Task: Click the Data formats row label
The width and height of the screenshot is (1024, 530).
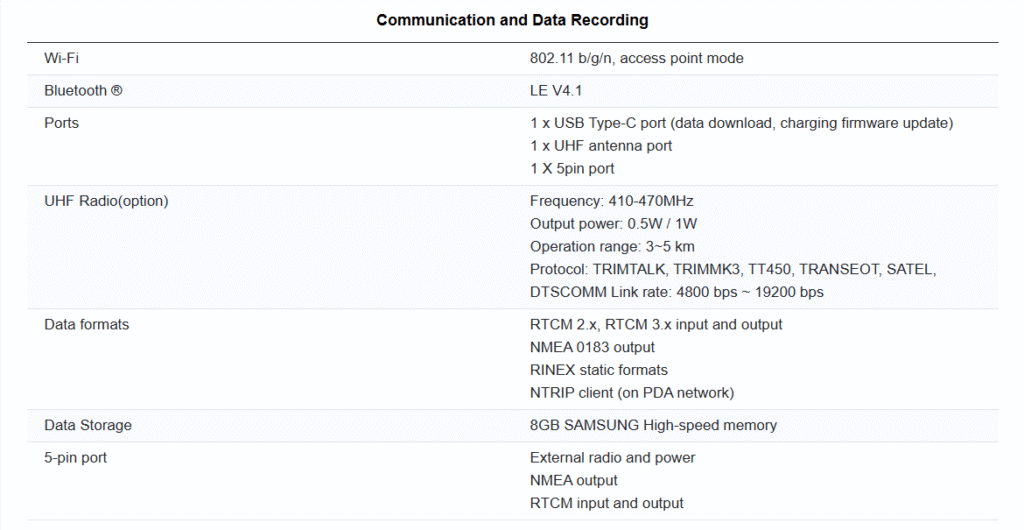Action: [x=86, y=324]
